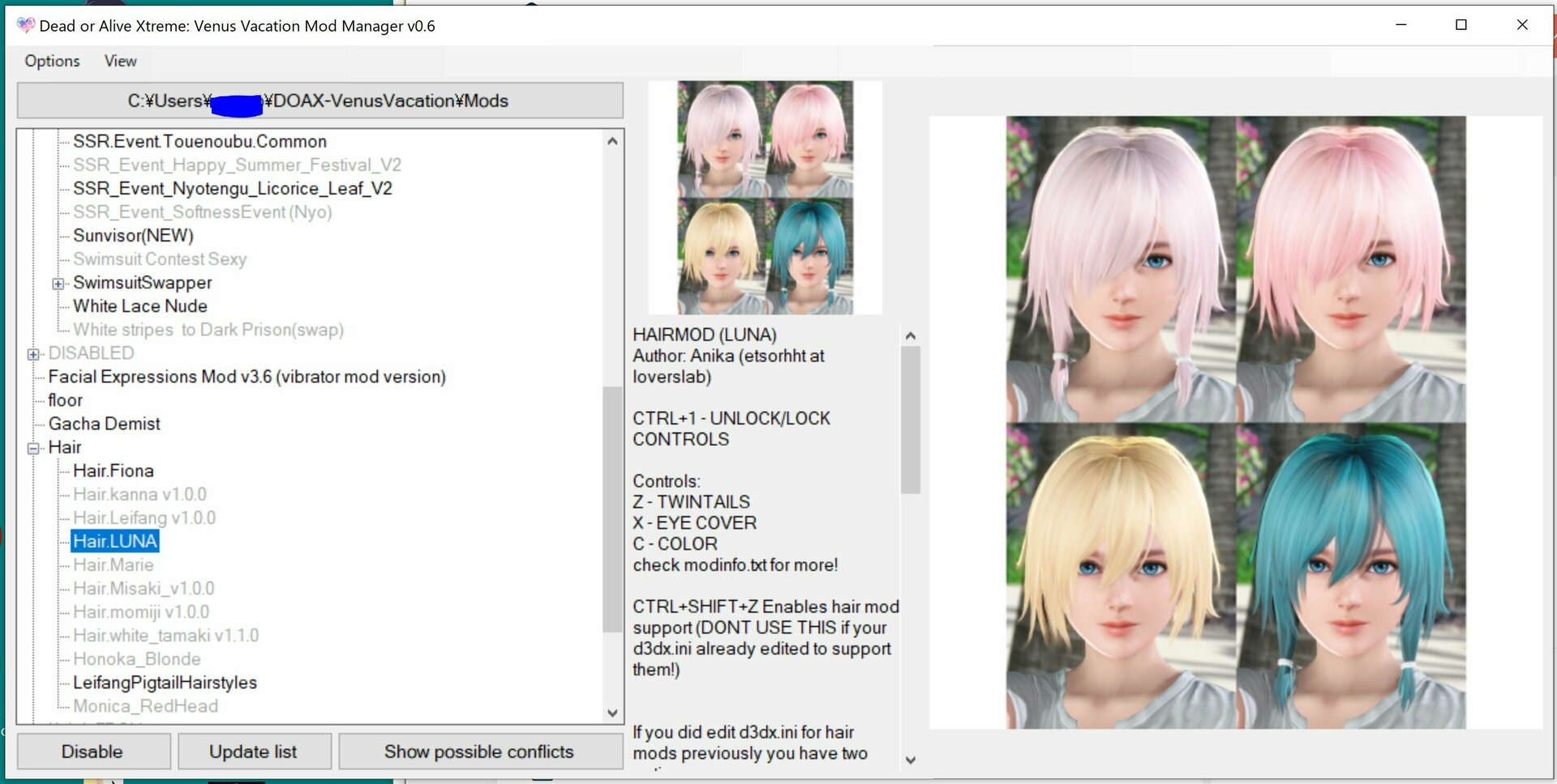The height and width of the screenshot is (784, 1557).
Task: Select Facial Expressions Mod v3.6 entry
Action: [247, 376]
